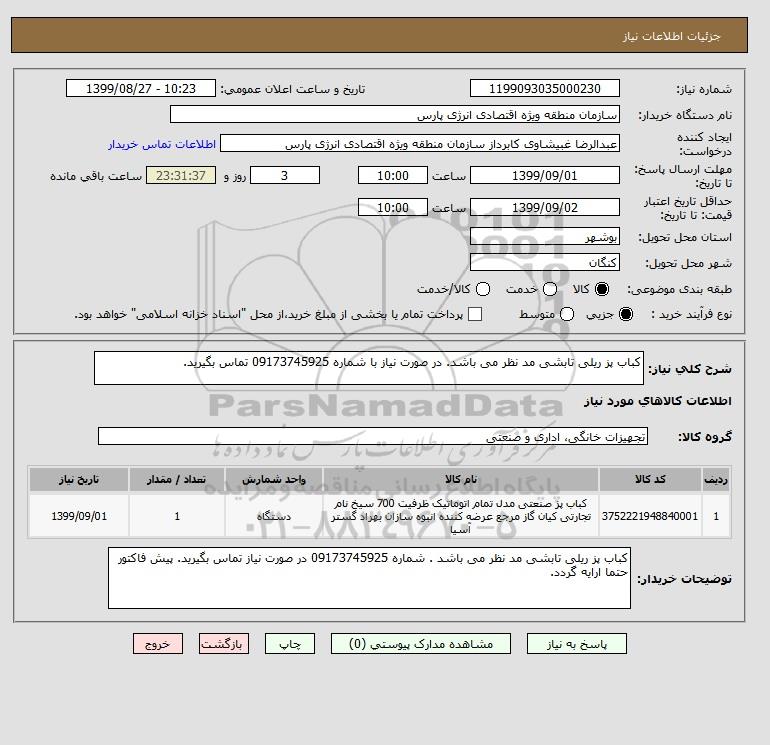
Task: Click the چاپ print button
Action: pyautogui.click(x=290, y=644)
